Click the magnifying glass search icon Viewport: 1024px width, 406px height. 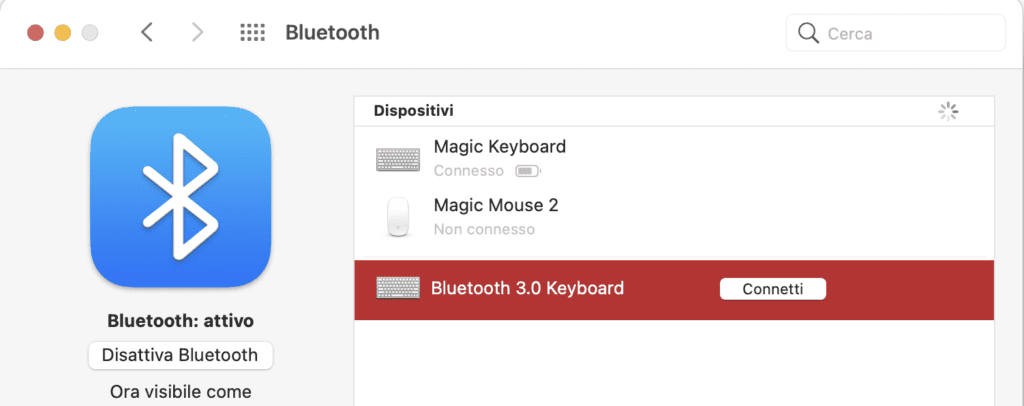(808, 33)
